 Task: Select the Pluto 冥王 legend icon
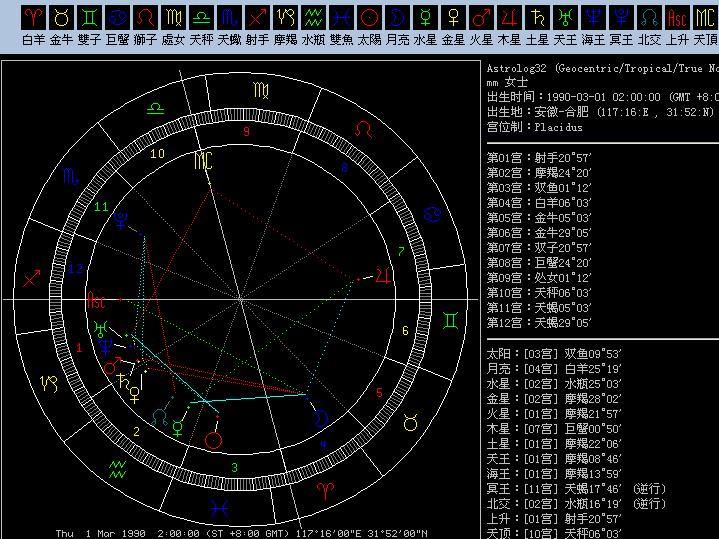point(621,17)
